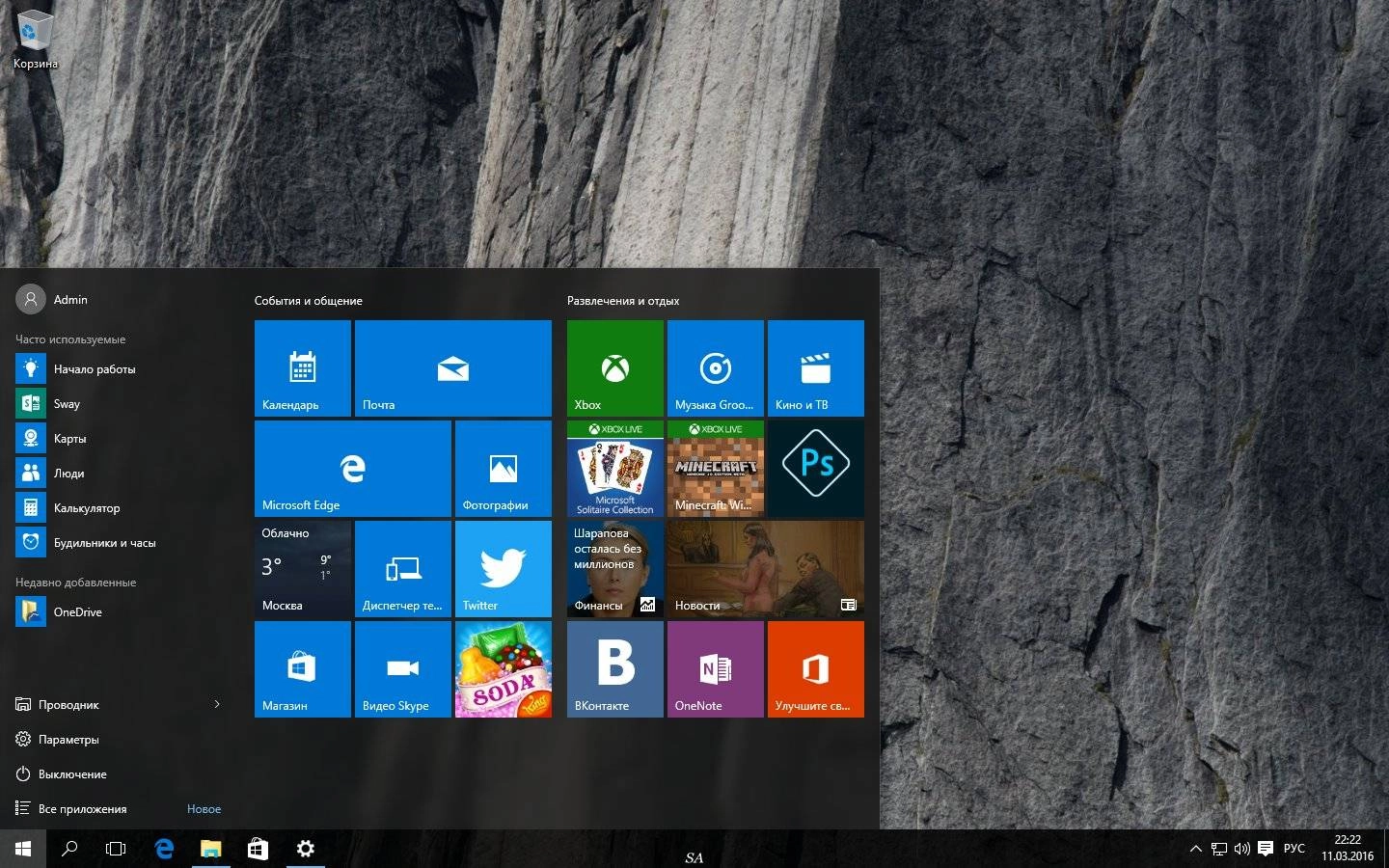Open Settings gear on the taskbar
1389x868 pixels.
pyautogui.click(x=305, y=849)
